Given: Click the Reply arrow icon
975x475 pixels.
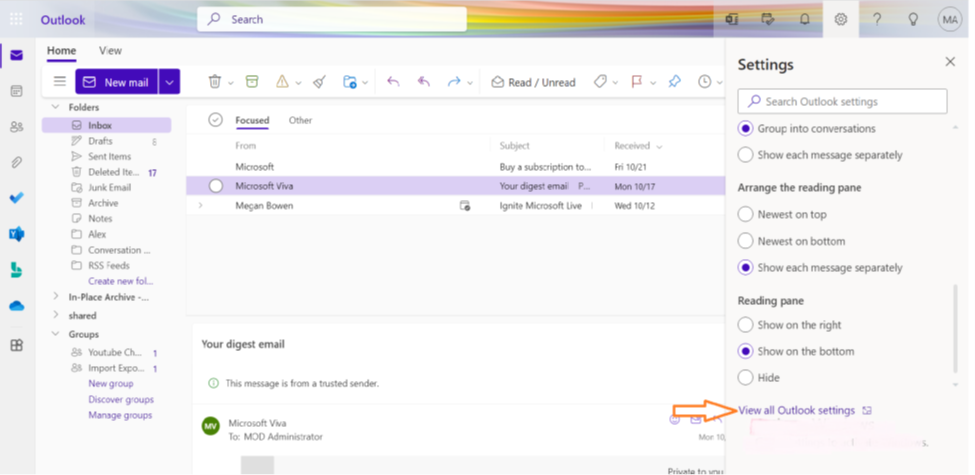Looking at the screenshot, I should coord(393,81).
